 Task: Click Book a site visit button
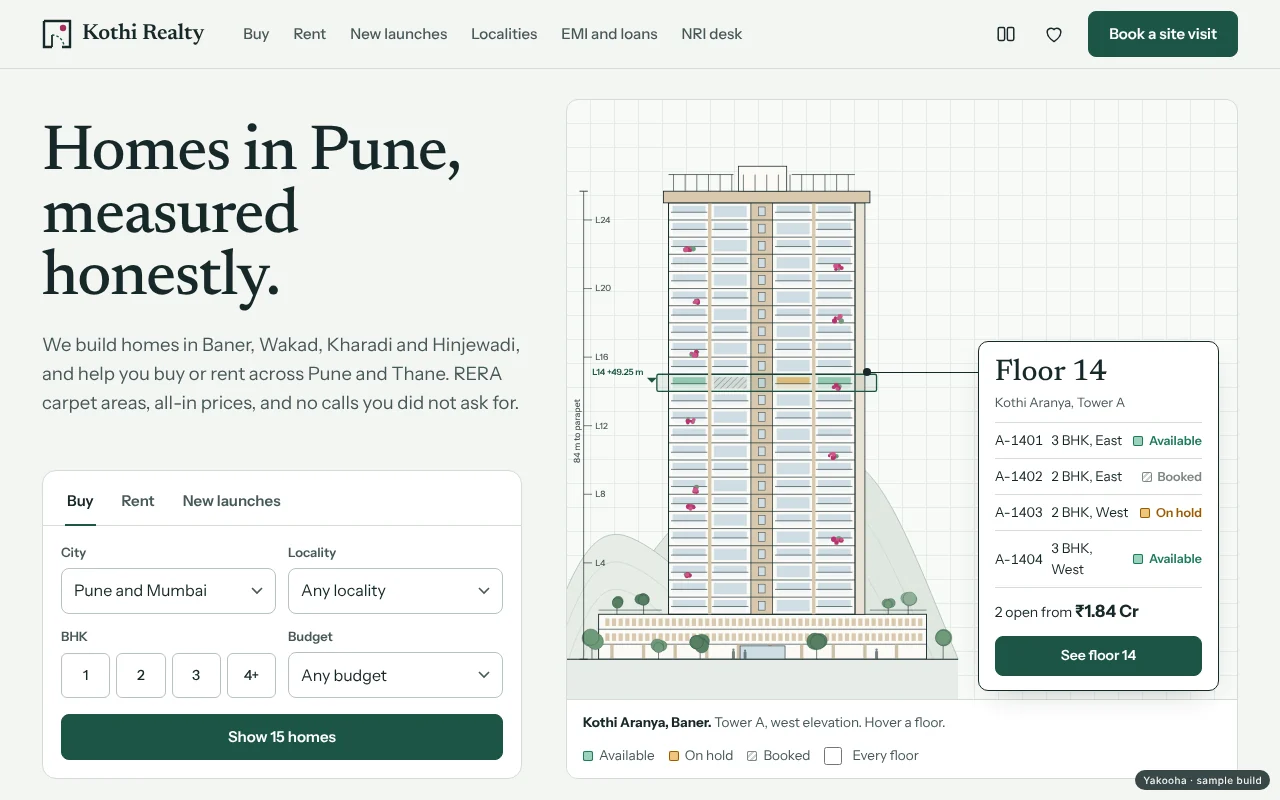click(x=1163, y=34)
